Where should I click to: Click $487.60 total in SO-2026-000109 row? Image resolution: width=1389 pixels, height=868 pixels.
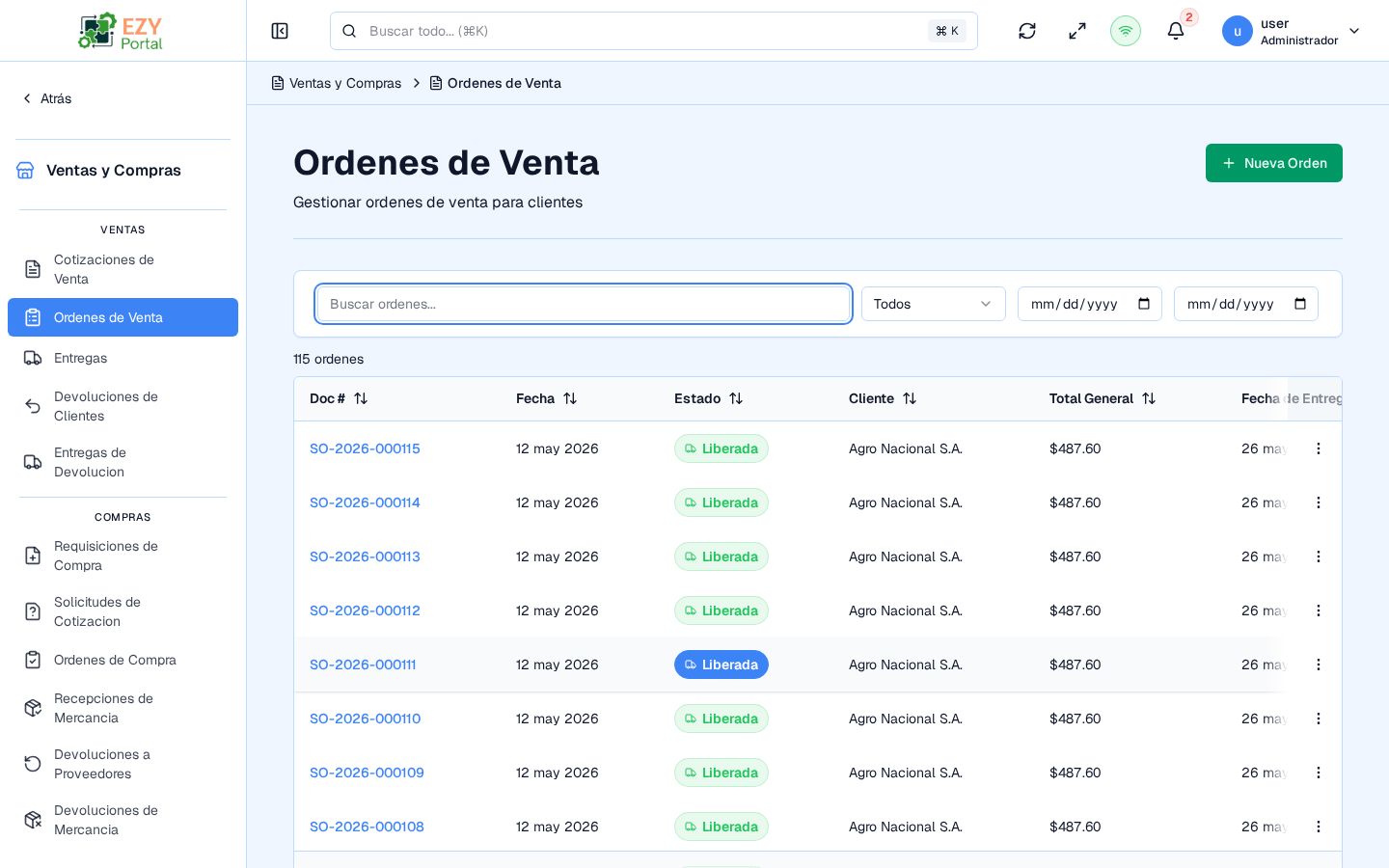(x=1076, y=773)
